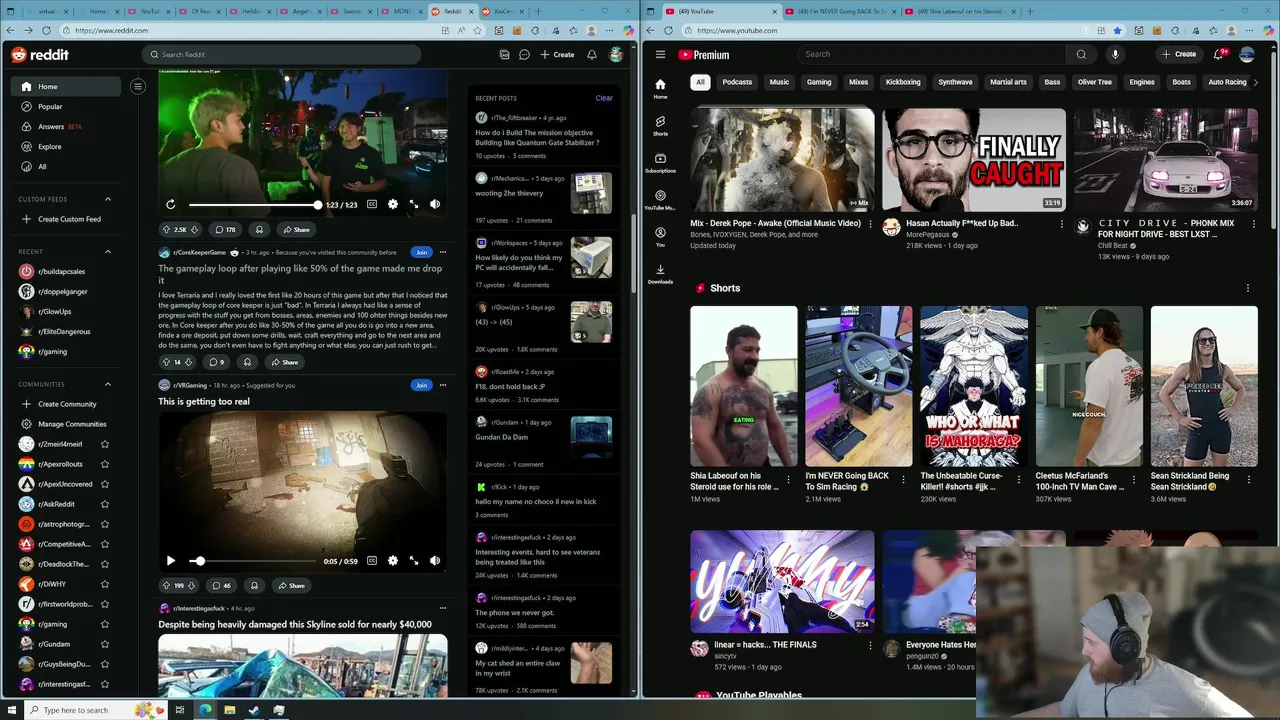Click Reddit Create post button

coord(557,54)
